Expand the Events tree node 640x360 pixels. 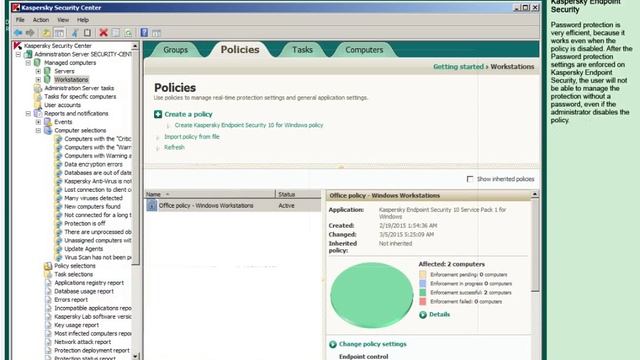click(38, 122)
